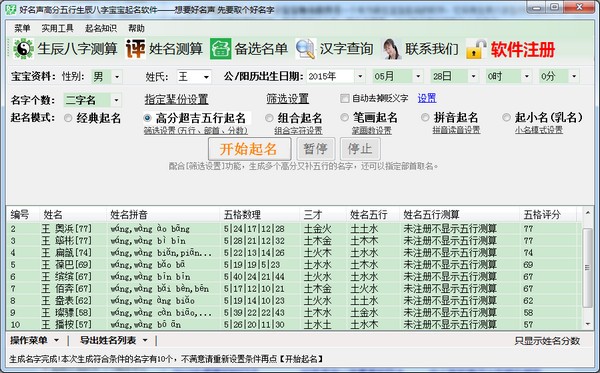This screenshot has width=600, height=373.
Task: Click the 开始起名 button
Action: click(x=249, y=149)
